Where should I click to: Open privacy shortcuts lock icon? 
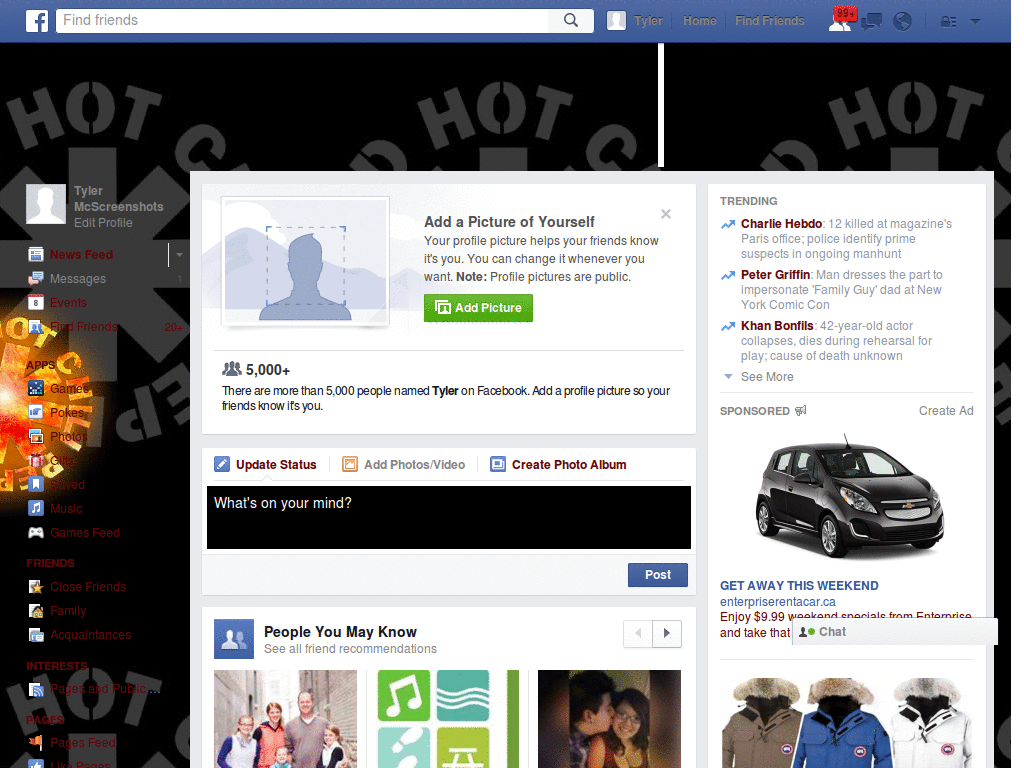point(948,22)
